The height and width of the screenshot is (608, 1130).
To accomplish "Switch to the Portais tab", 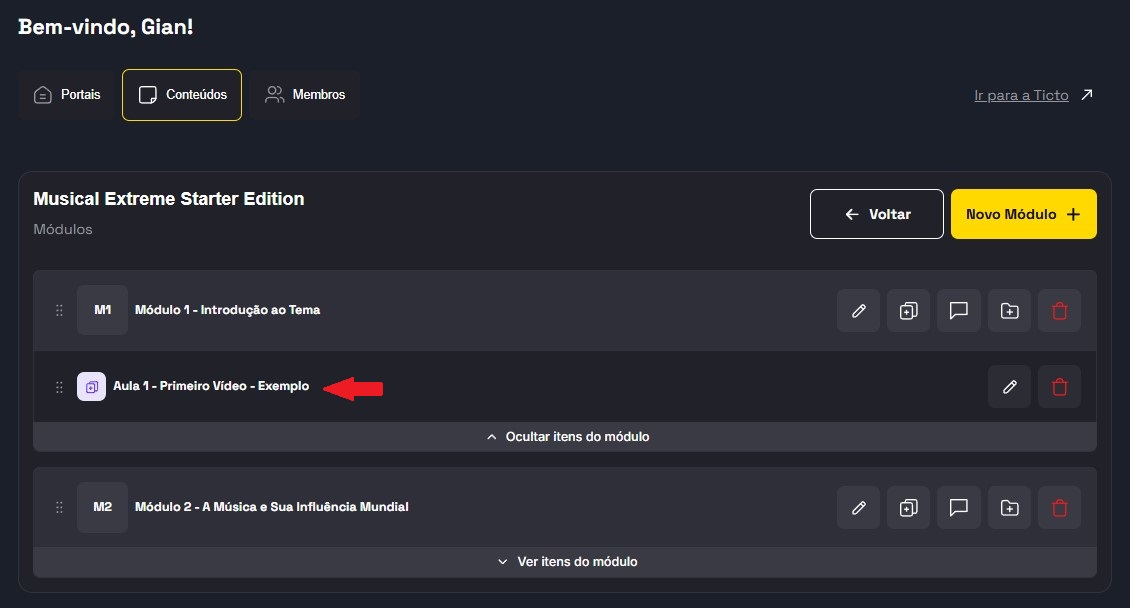I will point(67,95).
